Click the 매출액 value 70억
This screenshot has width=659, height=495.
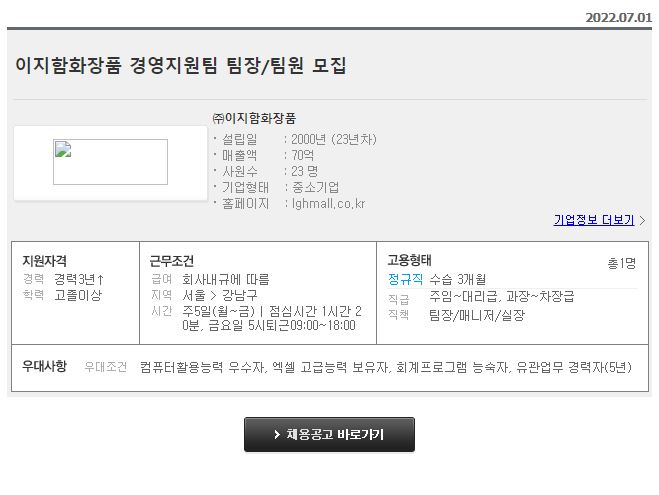303,155
